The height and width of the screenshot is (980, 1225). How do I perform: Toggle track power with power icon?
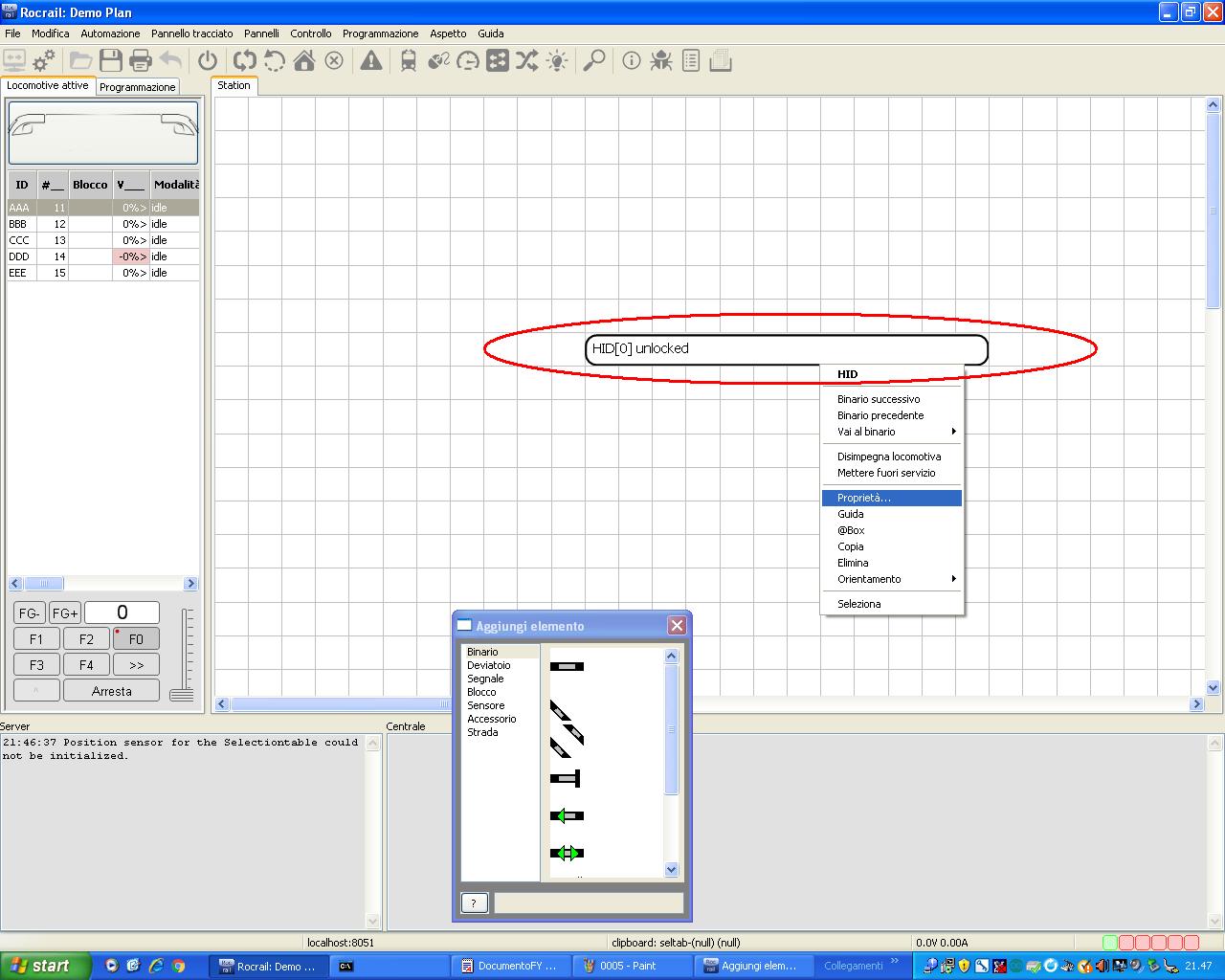pos(208,61)
